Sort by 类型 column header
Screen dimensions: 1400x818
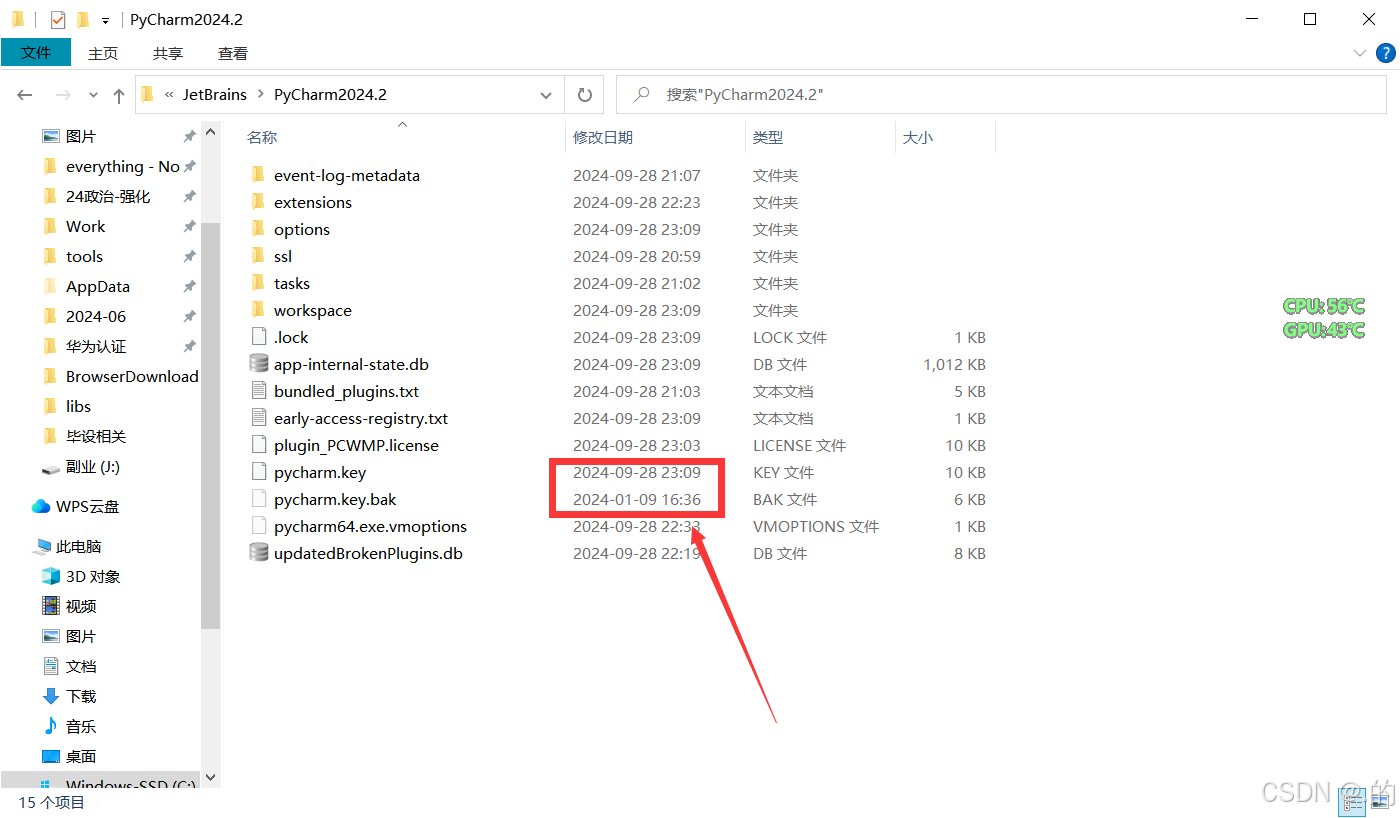click(x=768, y=137)
